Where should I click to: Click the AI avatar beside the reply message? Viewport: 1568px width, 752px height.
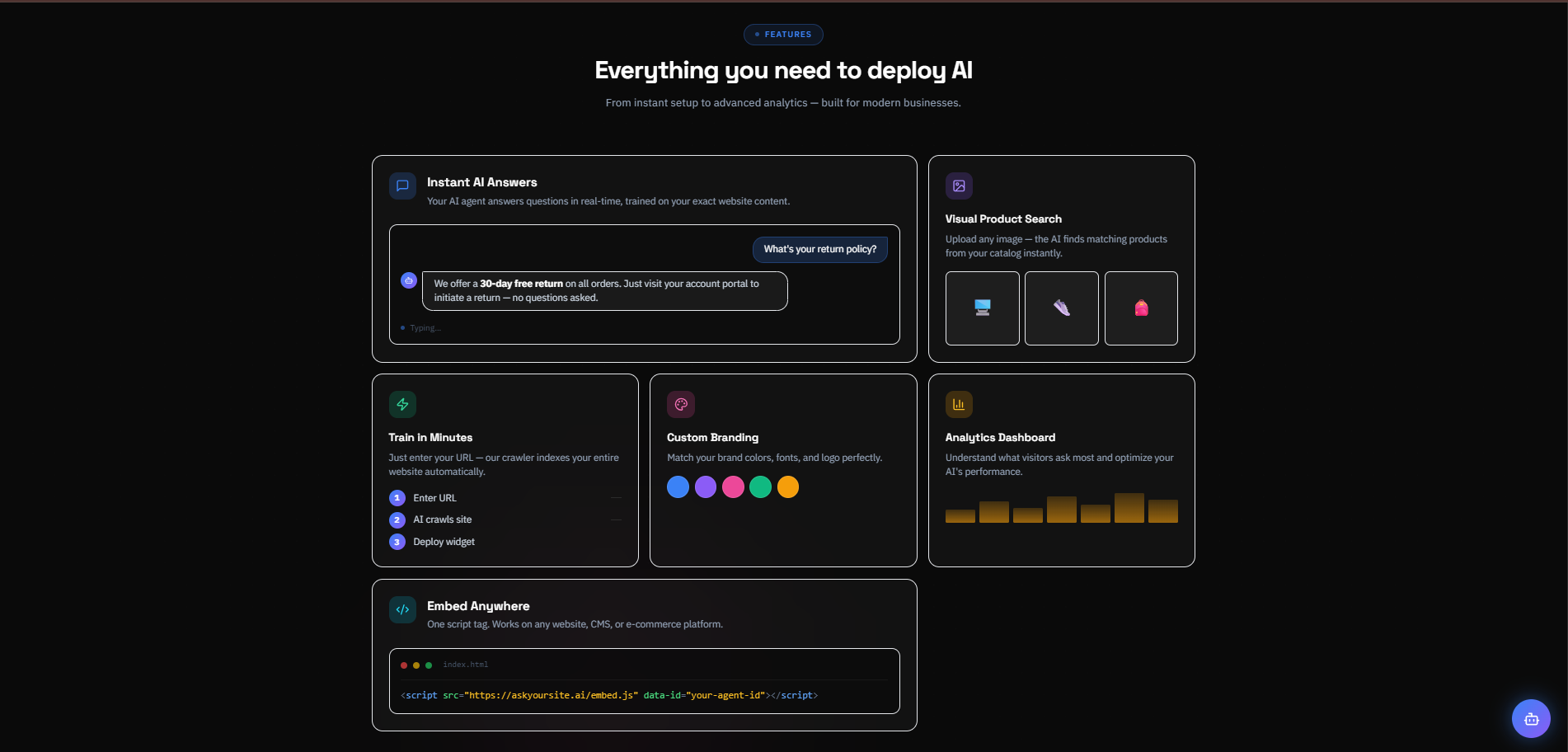409,280
